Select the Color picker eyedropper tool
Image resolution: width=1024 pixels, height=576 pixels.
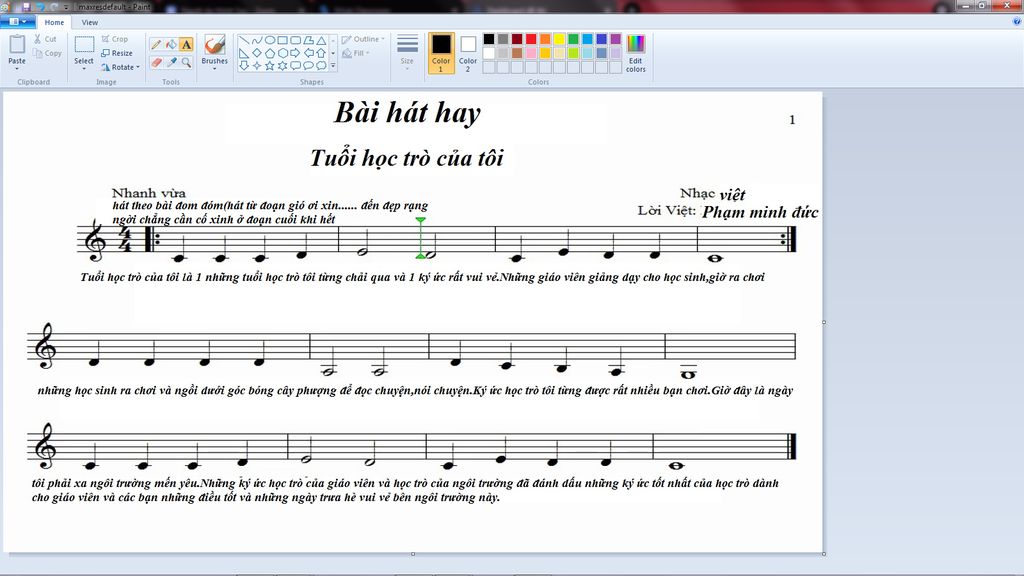171,62
